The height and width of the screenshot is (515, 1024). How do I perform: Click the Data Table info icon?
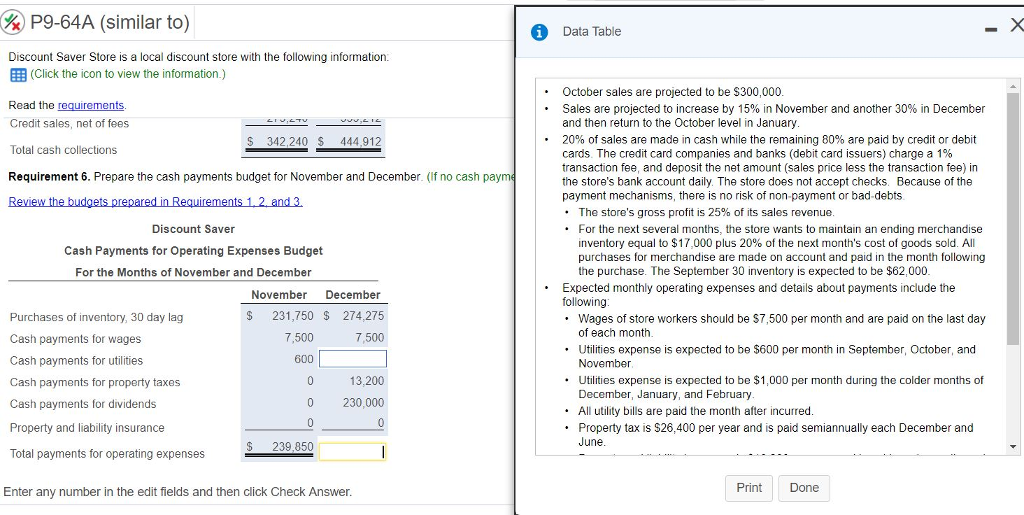coord(539,32)
